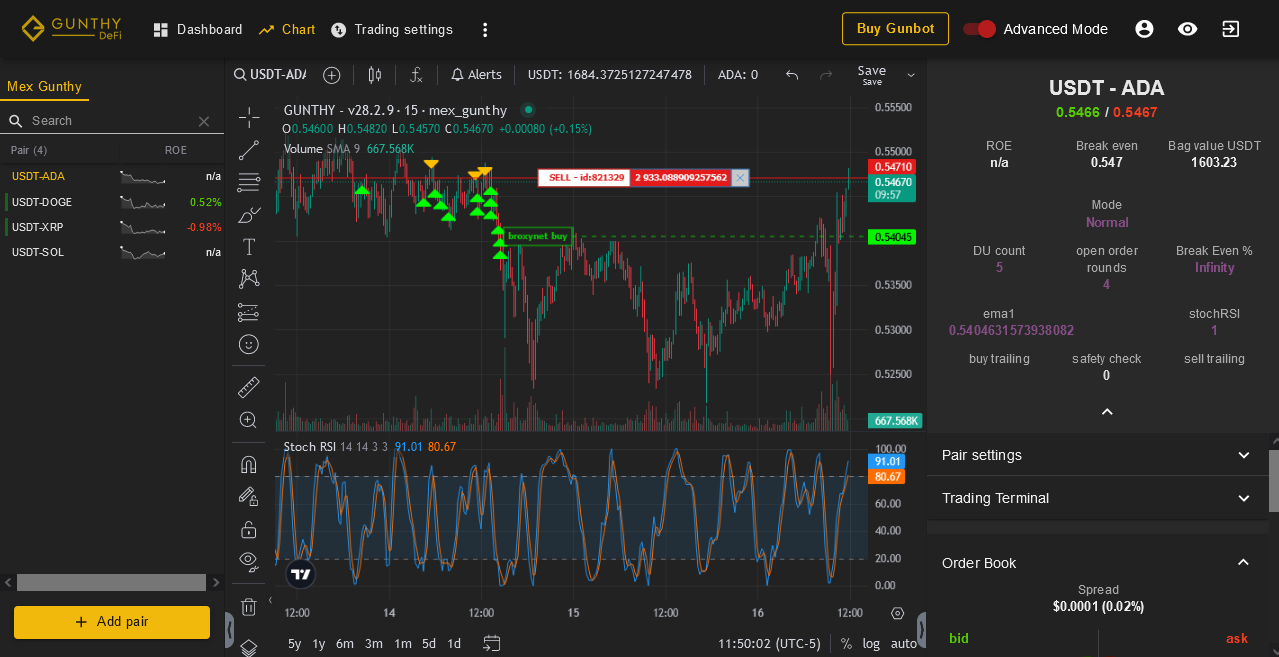Click the USDT-ADA symbol search

click(270, 75)
